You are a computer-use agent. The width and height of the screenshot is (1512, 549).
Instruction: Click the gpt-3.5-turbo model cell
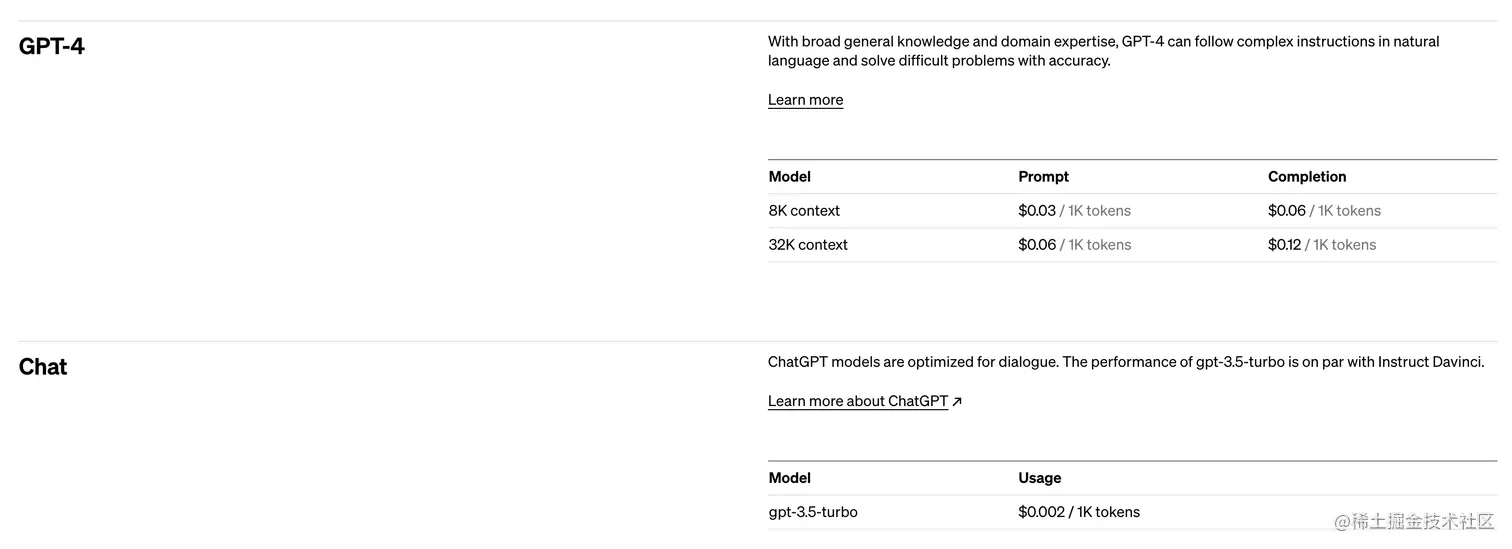(813, 512)
